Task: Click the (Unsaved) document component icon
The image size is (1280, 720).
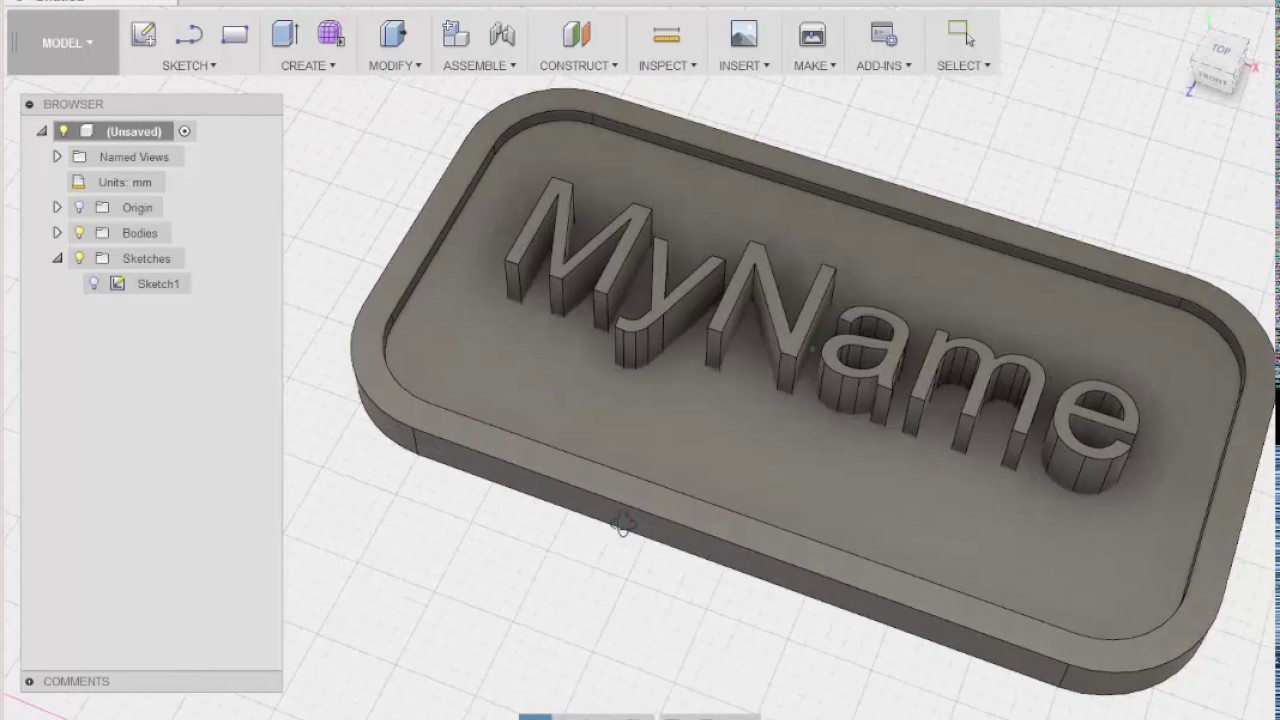Action: click(x=87, y=131)
